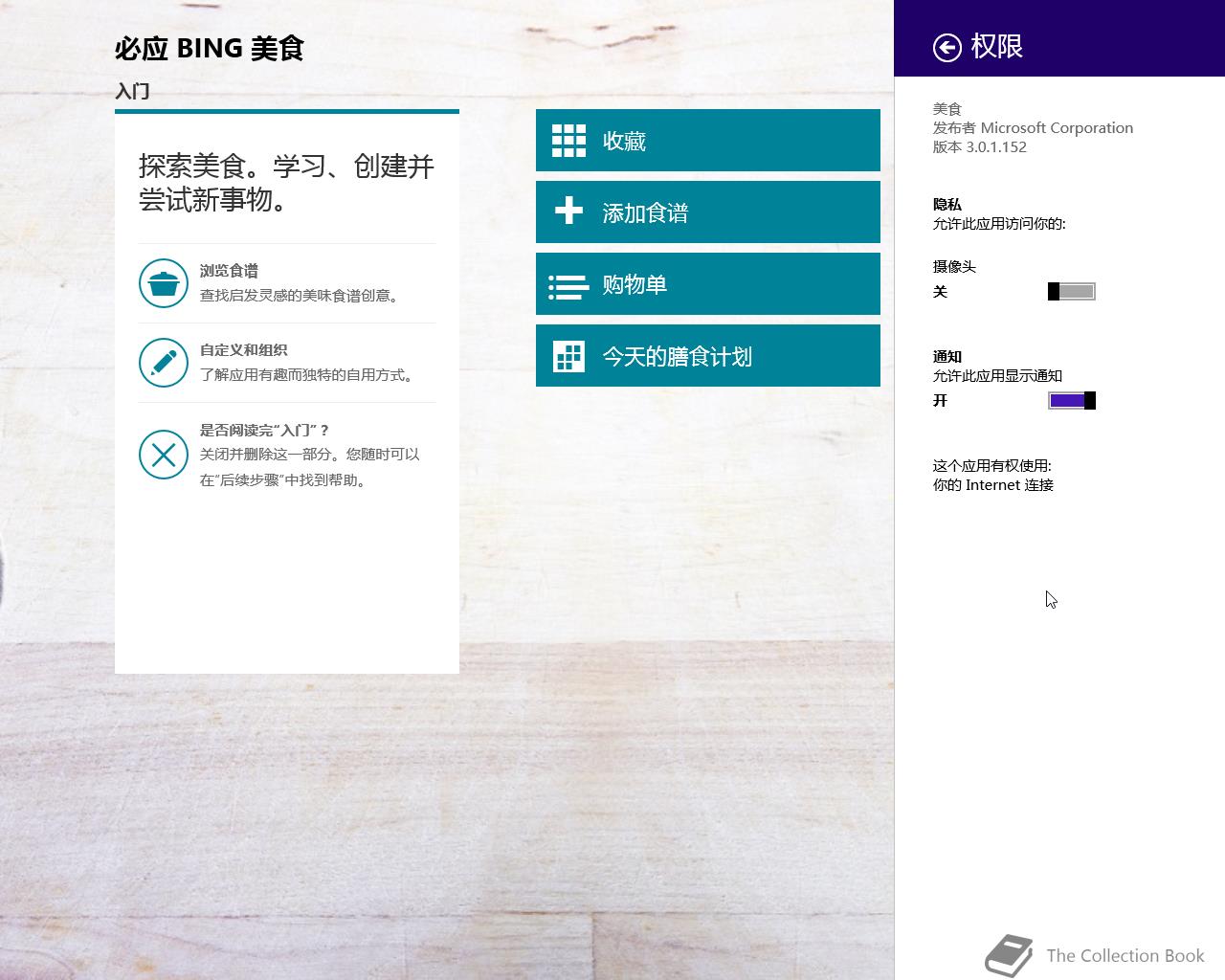Click the 发布者 Microsoft Corporation text
Screen dimensions: 1225x980
[1033, 128]
